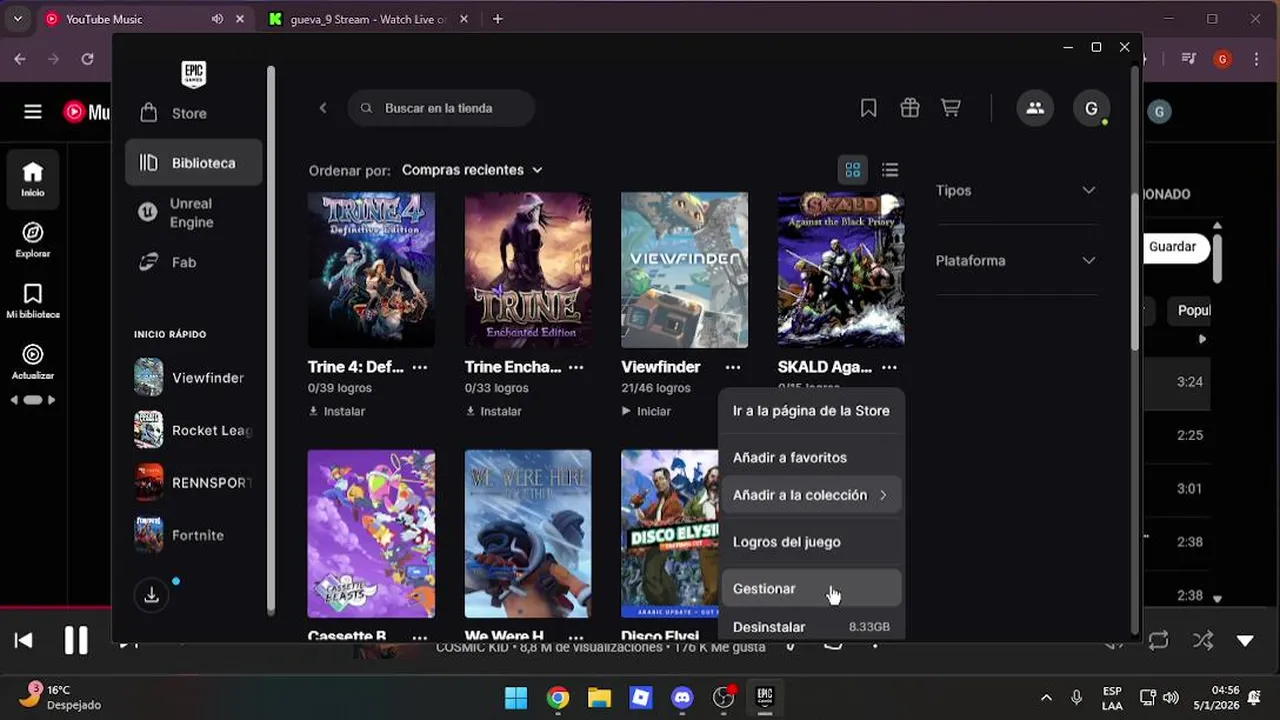Screen dimensions: 1280x720
Task: Select Biblioteca in Epic sidebar
Action: (x=194, y=162)
